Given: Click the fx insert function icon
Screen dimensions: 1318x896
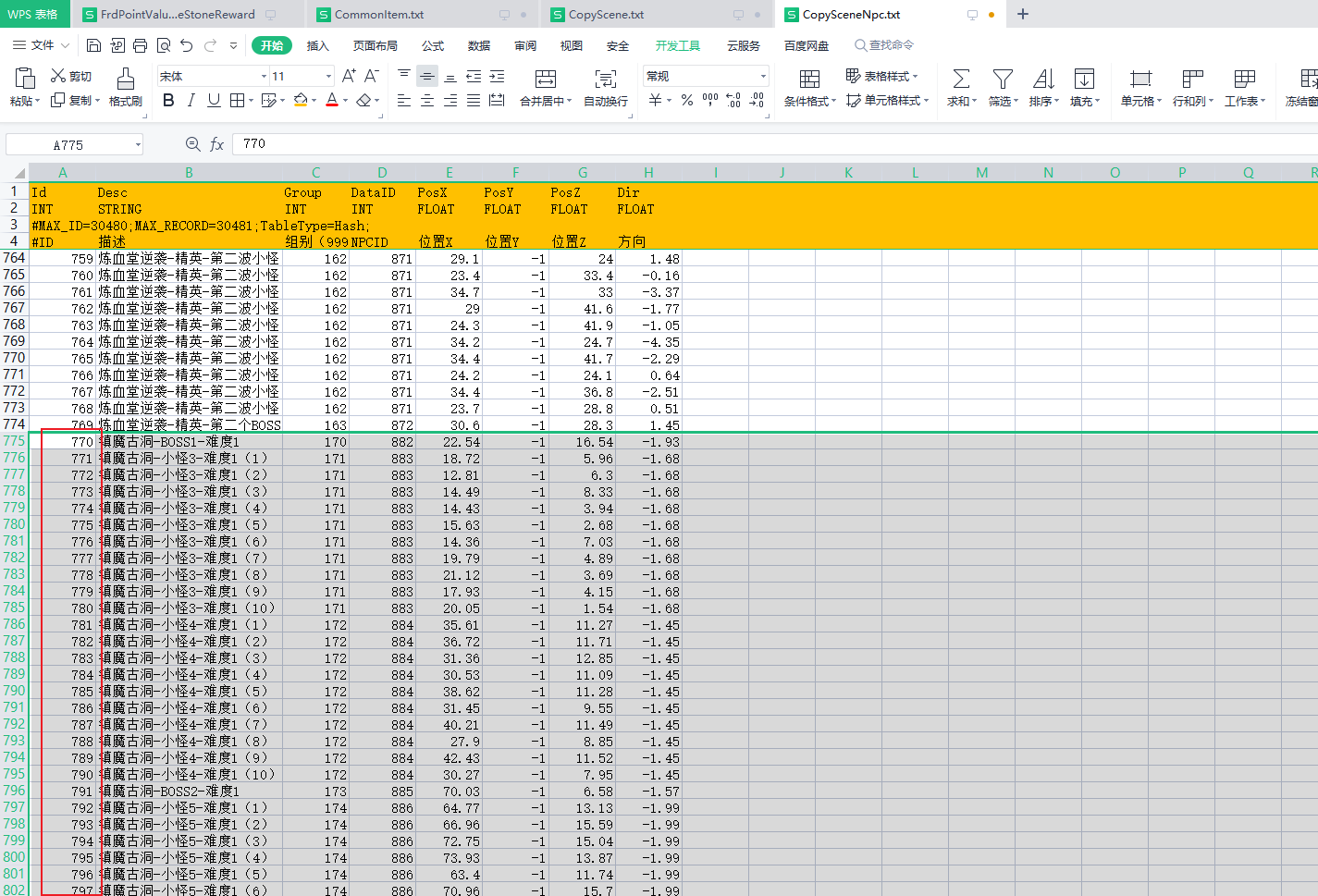Looking at the screenshot, I should click(217, 144).
